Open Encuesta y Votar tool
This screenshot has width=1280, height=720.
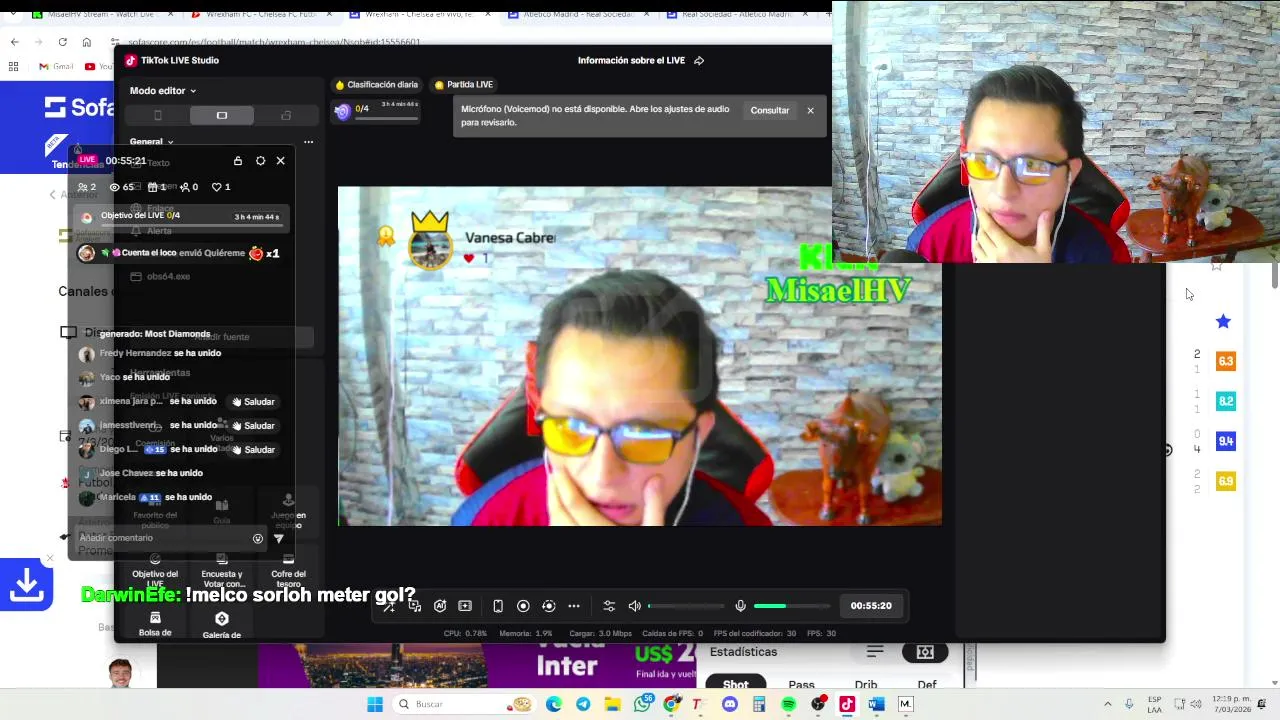222,570
